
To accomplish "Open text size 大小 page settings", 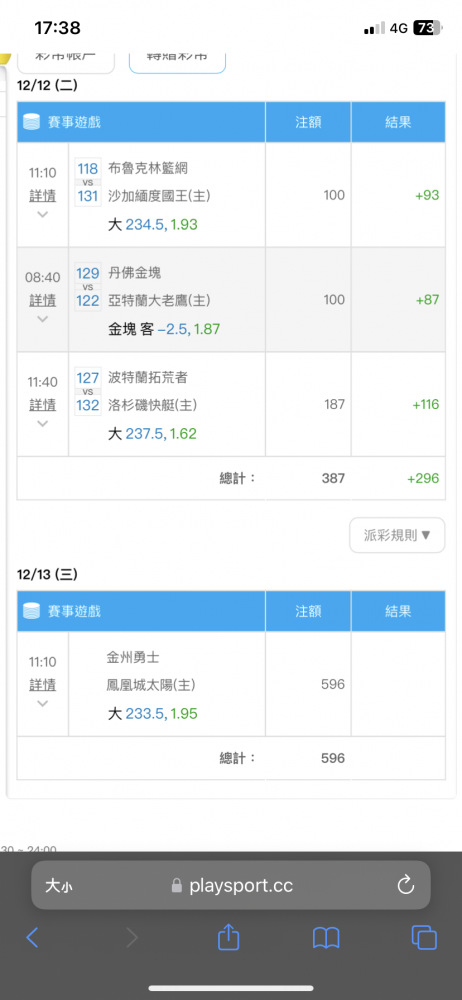I will (x=57, y=885).
